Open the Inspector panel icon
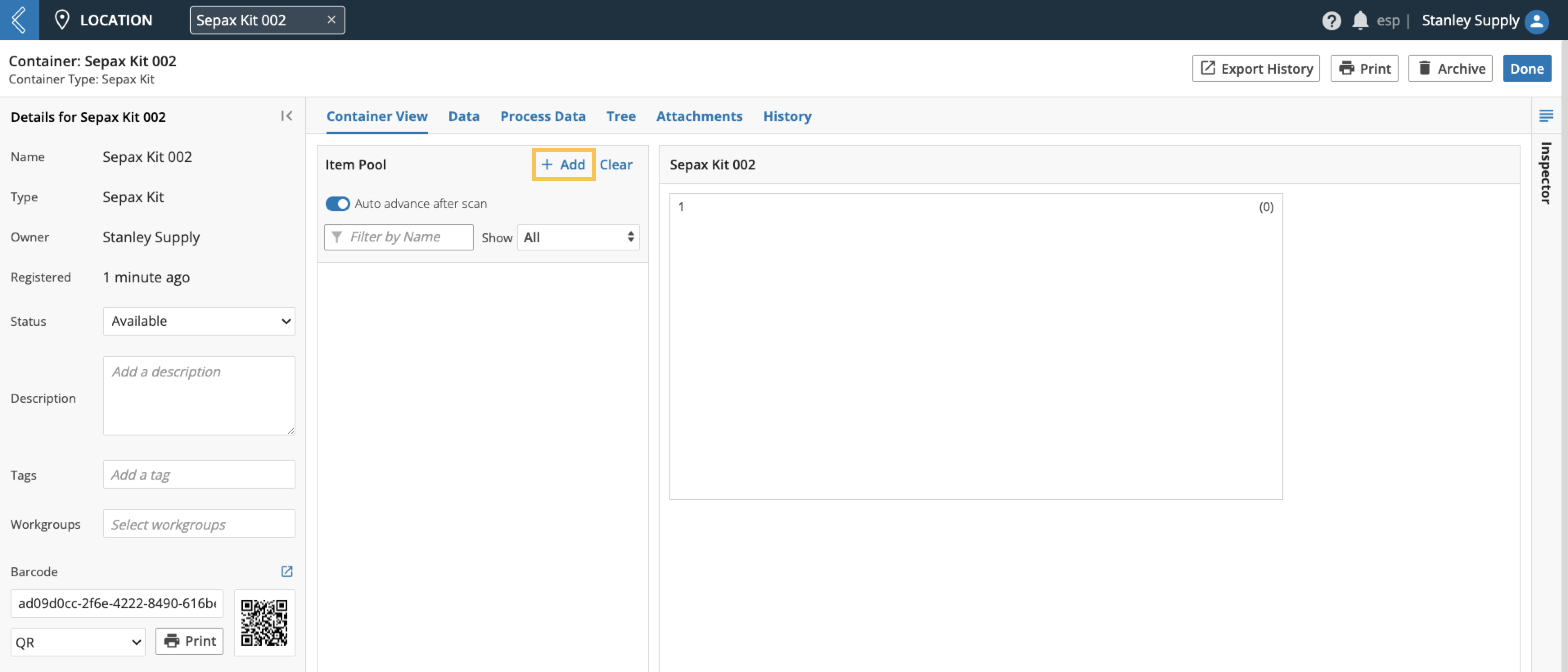This screenshot has width=1568, height=672. [x=1546, y=116]
